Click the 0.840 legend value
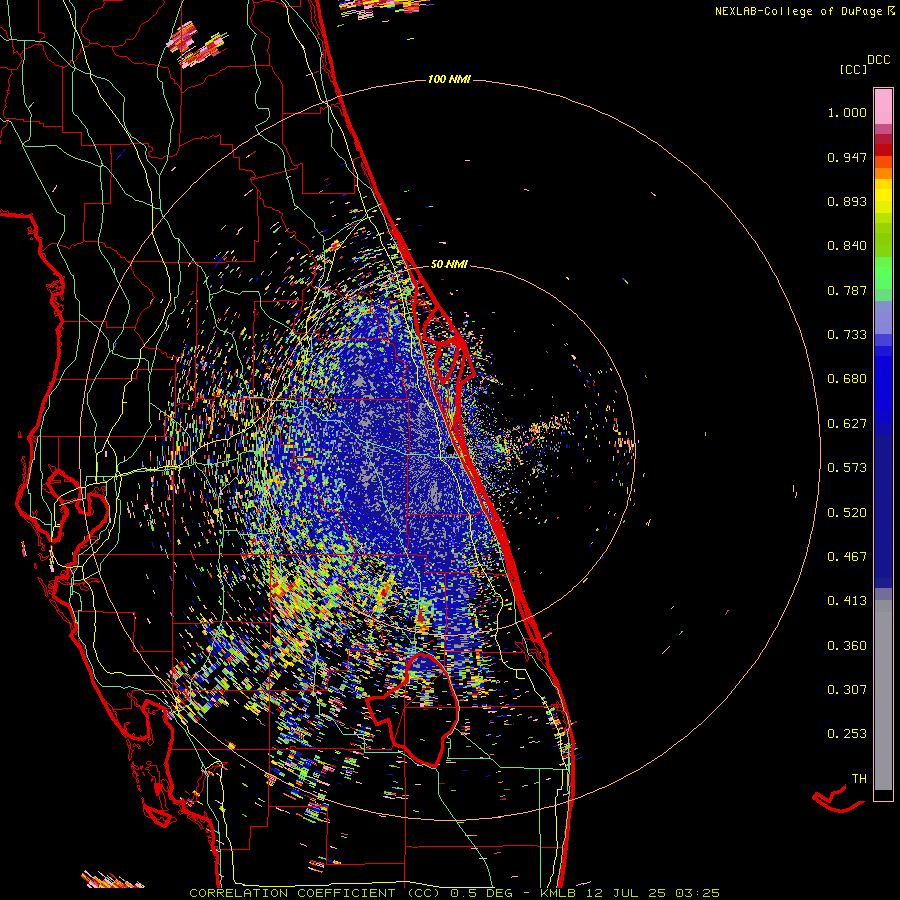The width and height of the screenshot is (900, 900). [847, 246]
